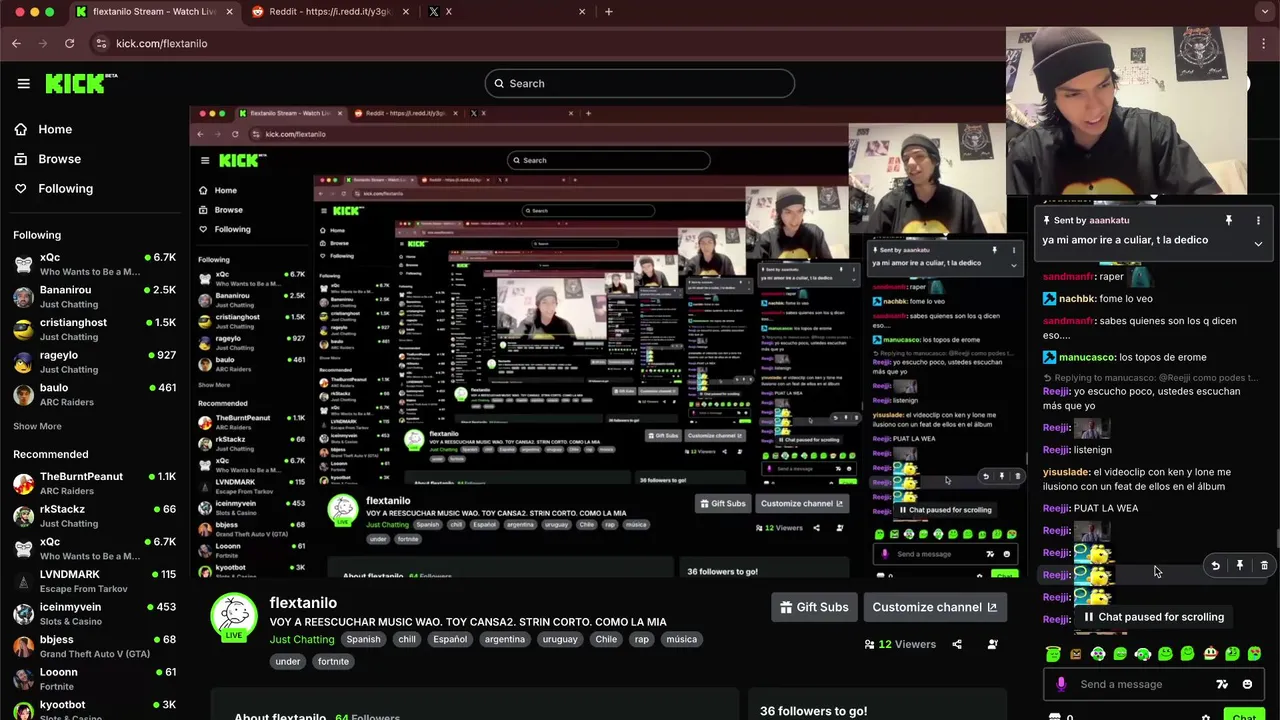Click reply icon on hovered chat message

pyautogui.click(x=1215, y=565)
